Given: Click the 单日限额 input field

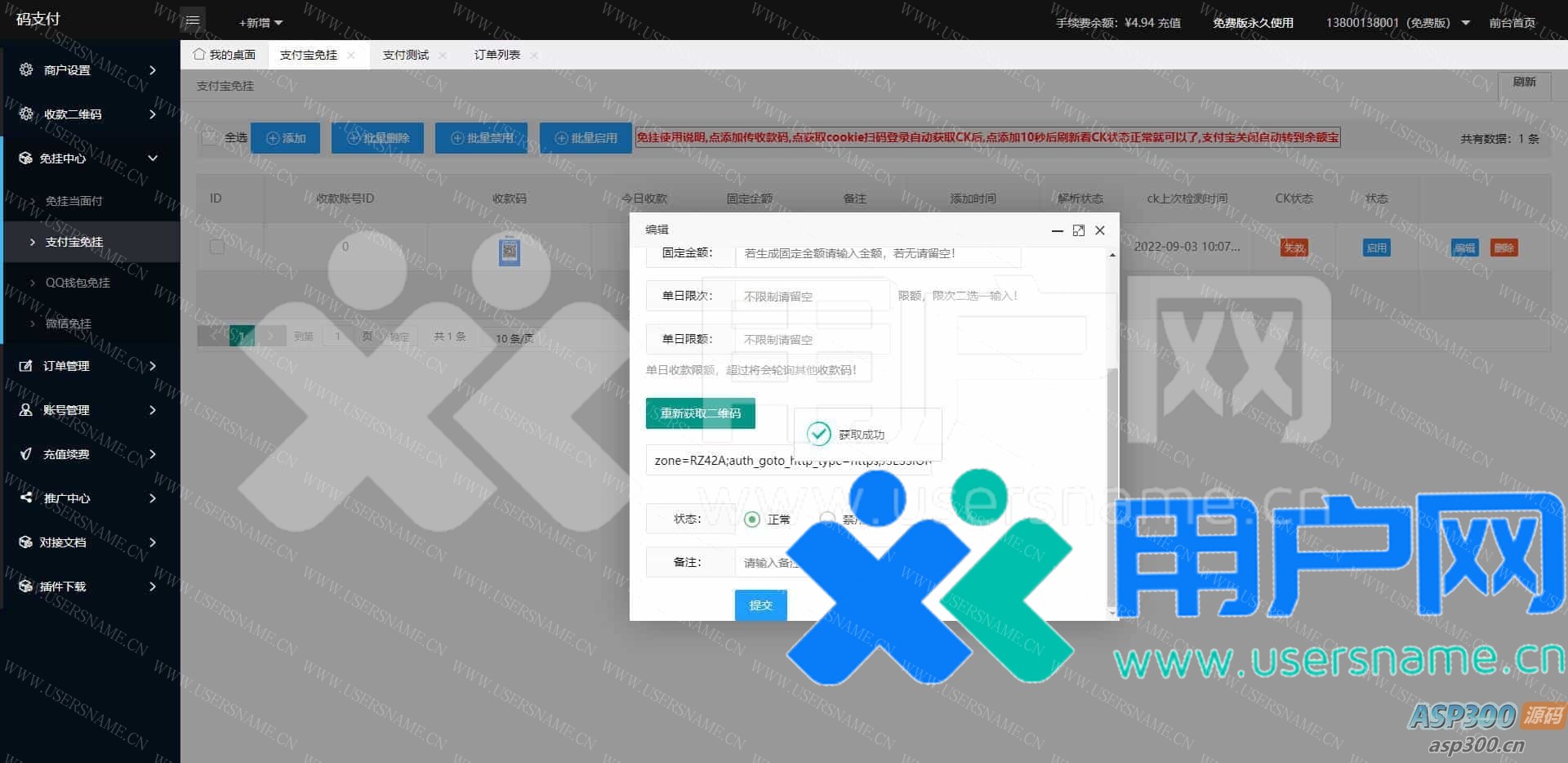Looking at the screenshot, I should [812, 340].
